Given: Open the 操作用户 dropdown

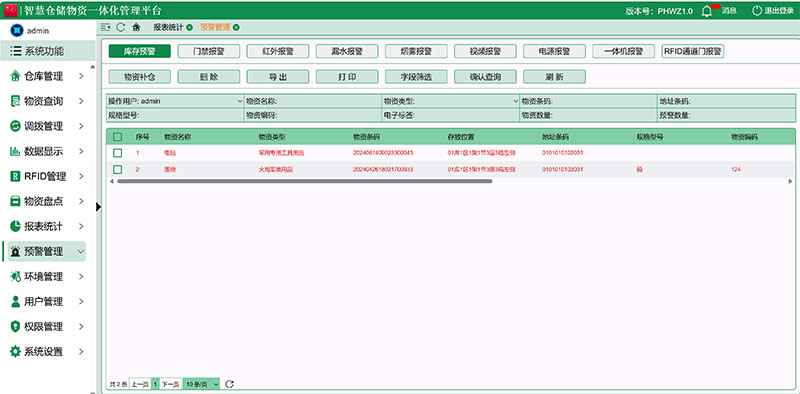Looking at the screenshot, I should [x=175, y=101].
